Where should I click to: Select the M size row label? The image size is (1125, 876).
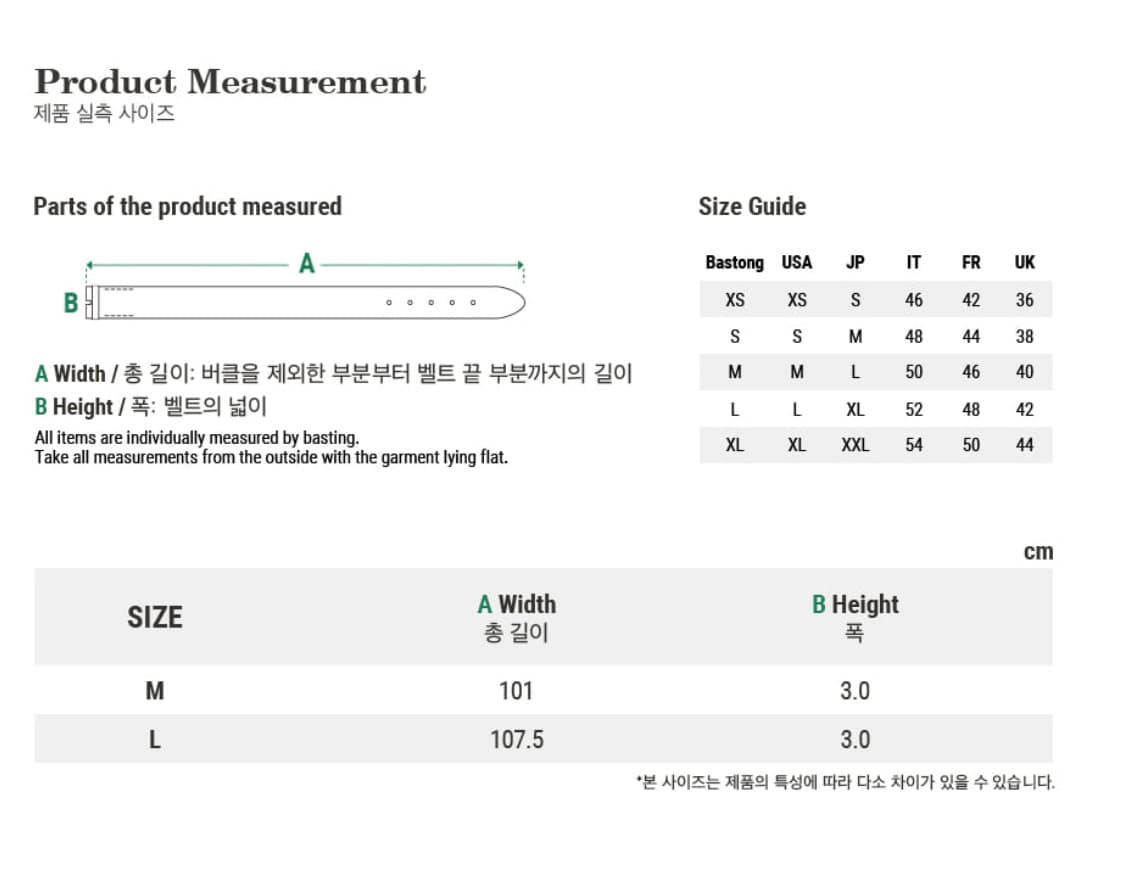pos(154,691)
